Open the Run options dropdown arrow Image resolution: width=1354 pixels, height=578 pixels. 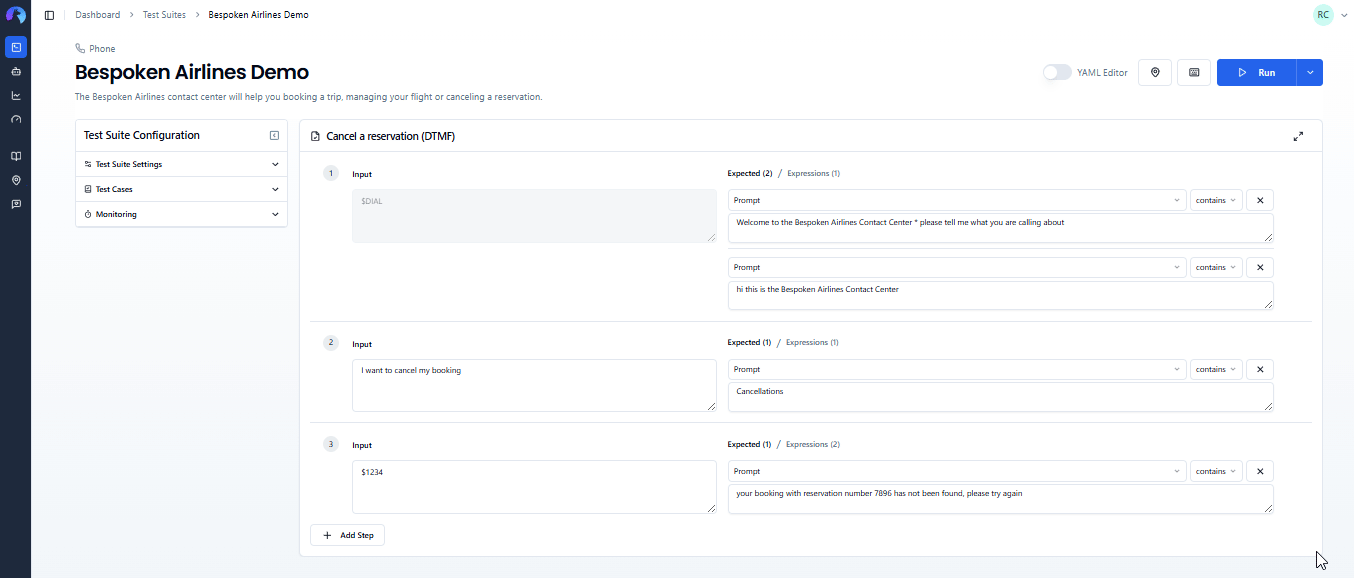point(1310,73)
